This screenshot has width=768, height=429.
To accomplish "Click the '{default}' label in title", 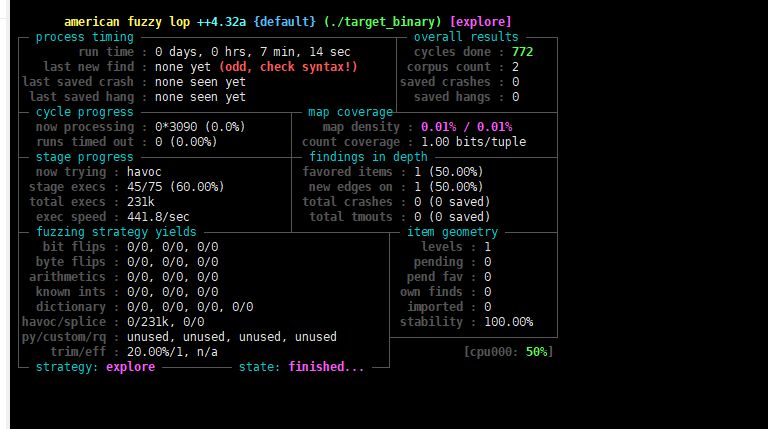I will coord(285,22).
